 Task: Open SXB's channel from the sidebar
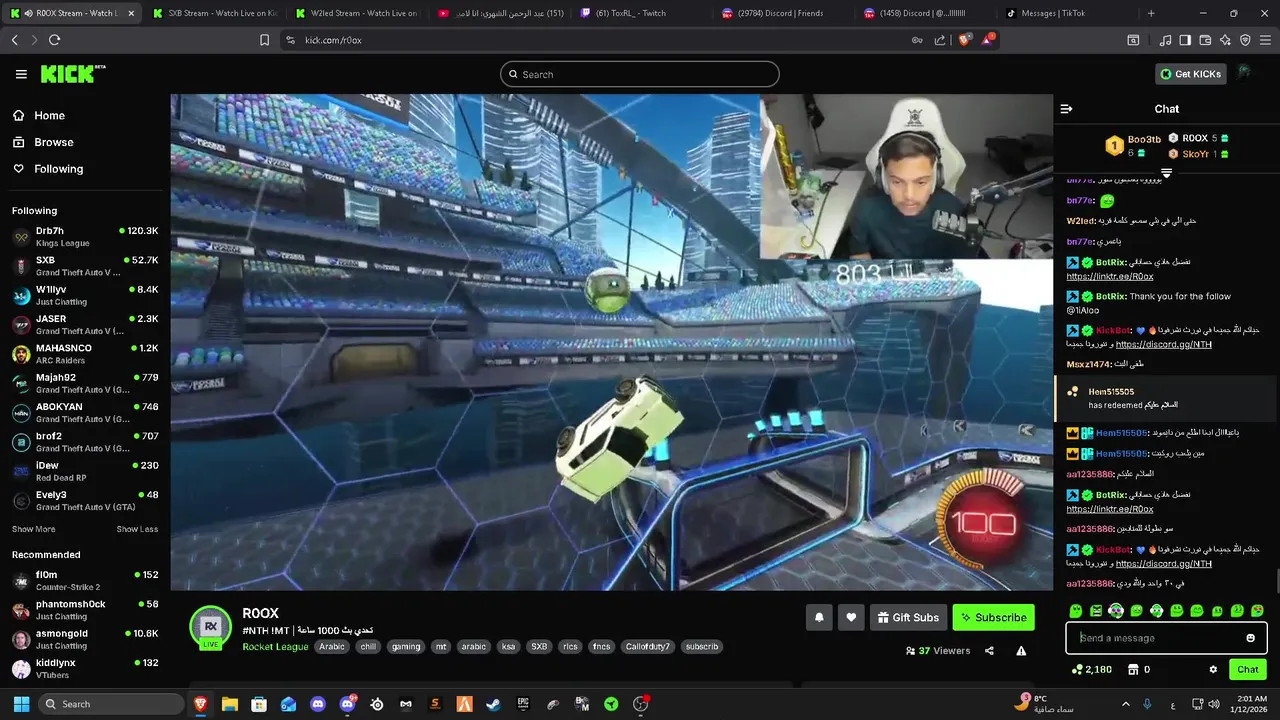(85, 266)
